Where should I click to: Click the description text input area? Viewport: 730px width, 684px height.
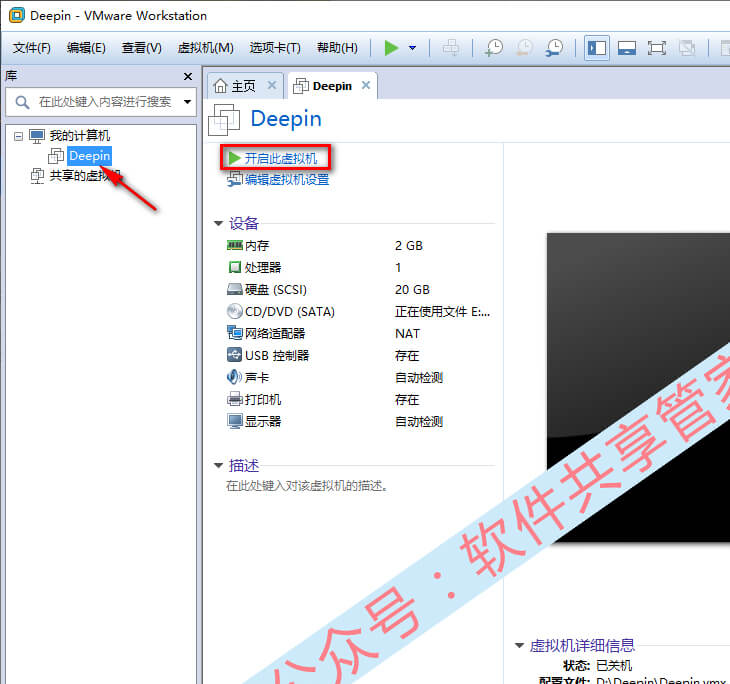(x=307, y=486)
